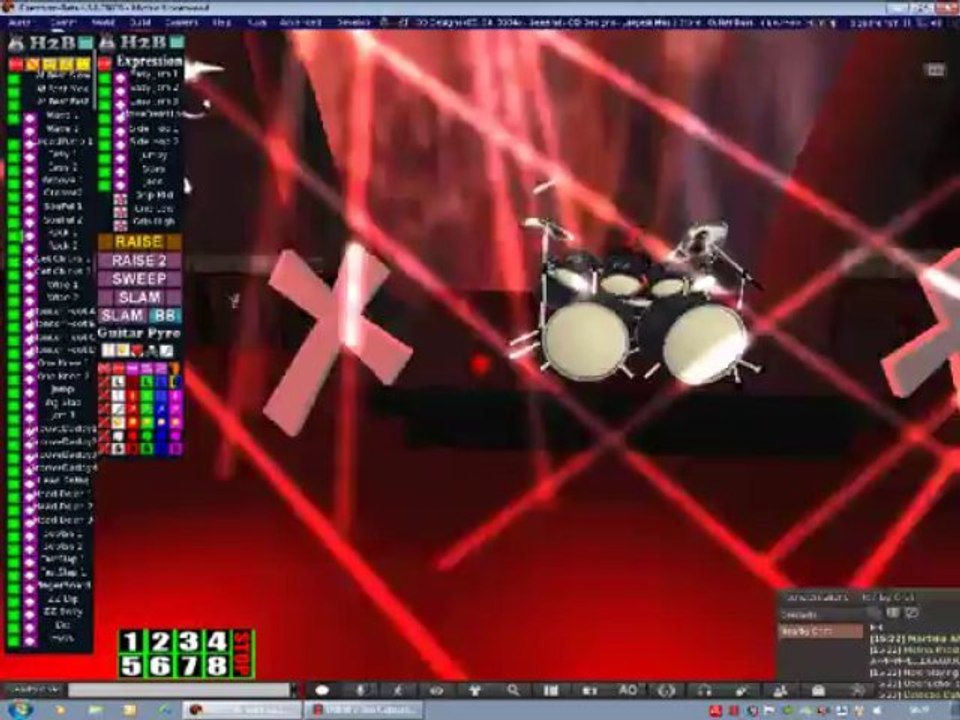Pick the blue swatch in Pyro color grid
The width and height of the screenshot is (960, 720).
(161, 395)
